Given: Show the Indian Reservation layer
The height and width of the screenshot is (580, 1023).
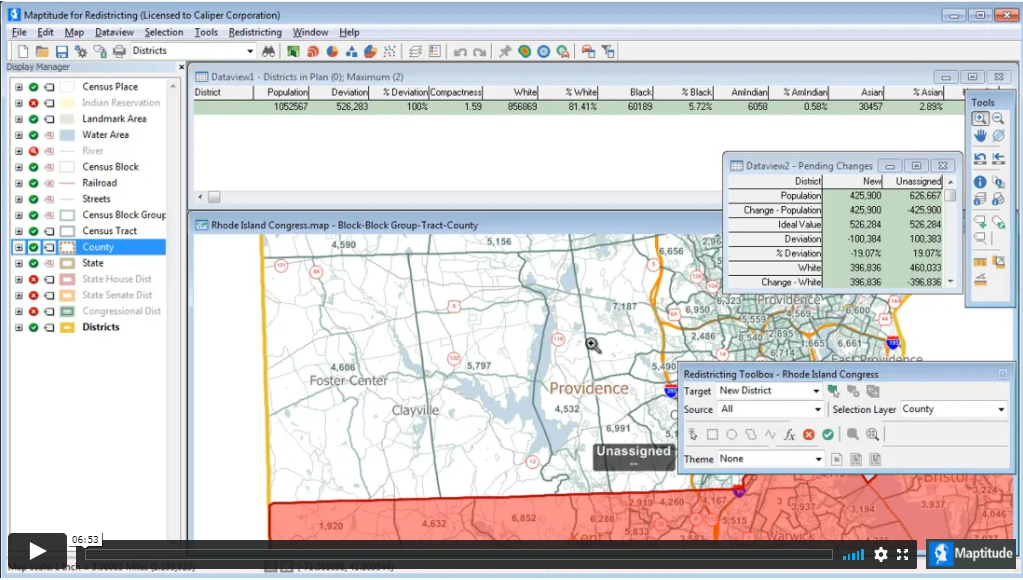Looking at the screenshot, I should [33, 103].
